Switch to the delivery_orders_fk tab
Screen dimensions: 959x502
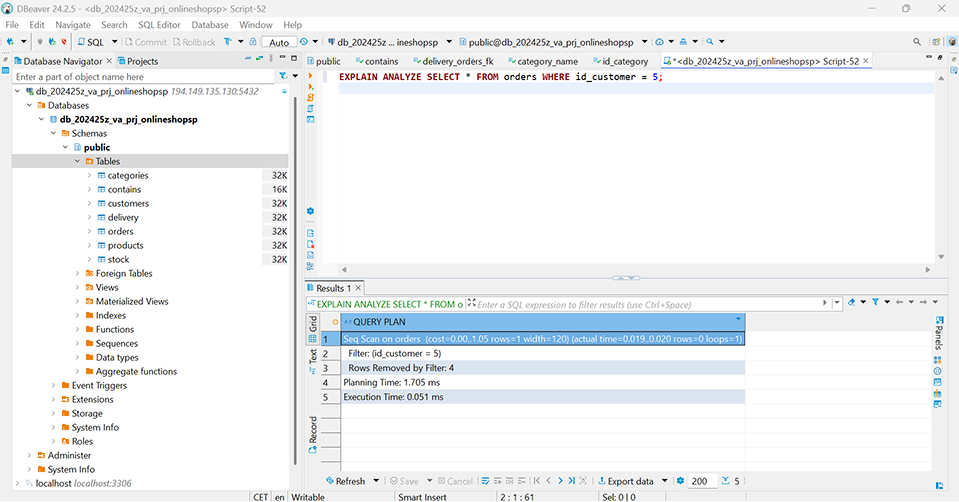[458, 61]
